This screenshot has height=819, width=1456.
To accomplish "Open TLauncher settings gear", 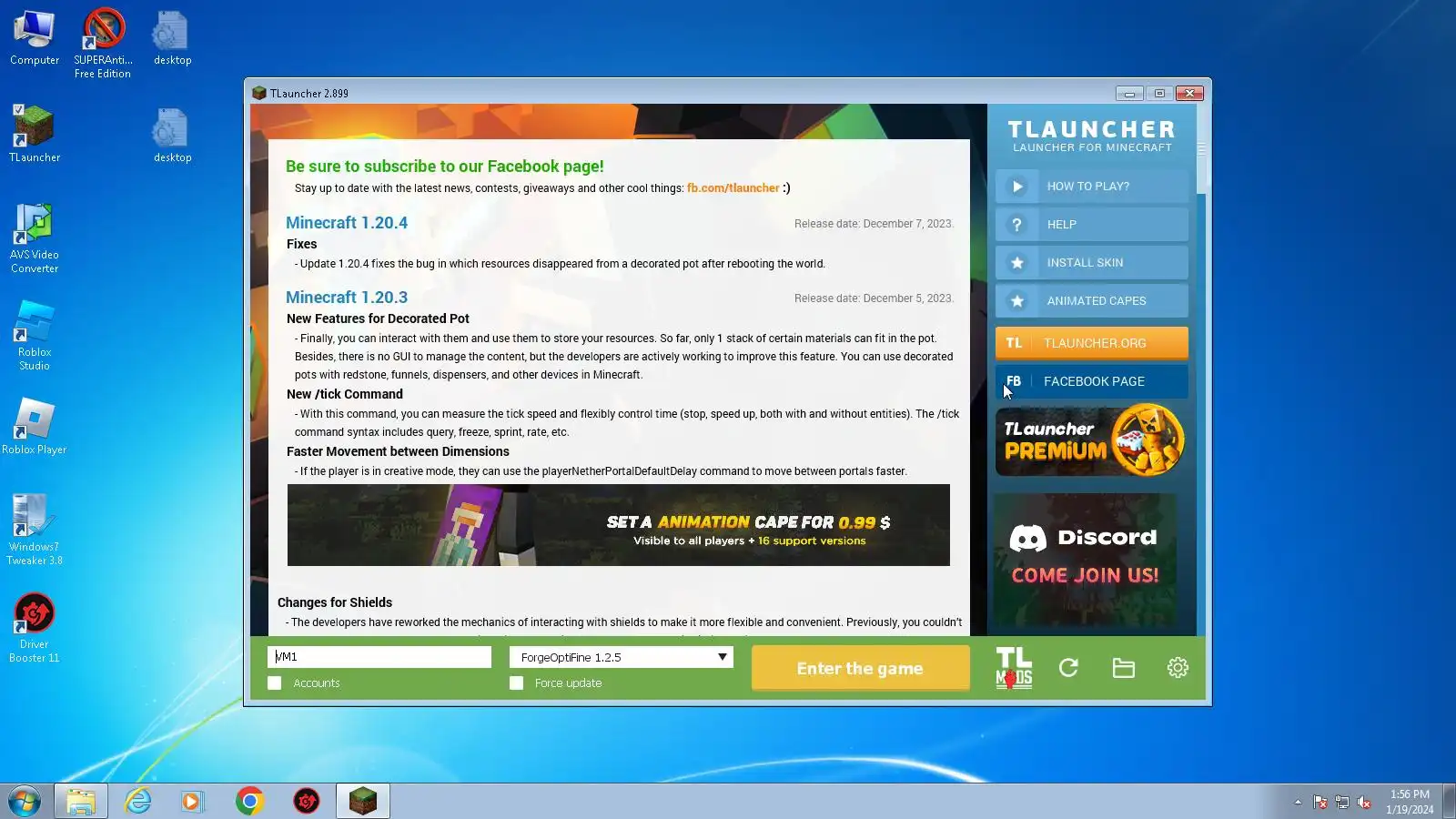I will [x=1178, y=668].
